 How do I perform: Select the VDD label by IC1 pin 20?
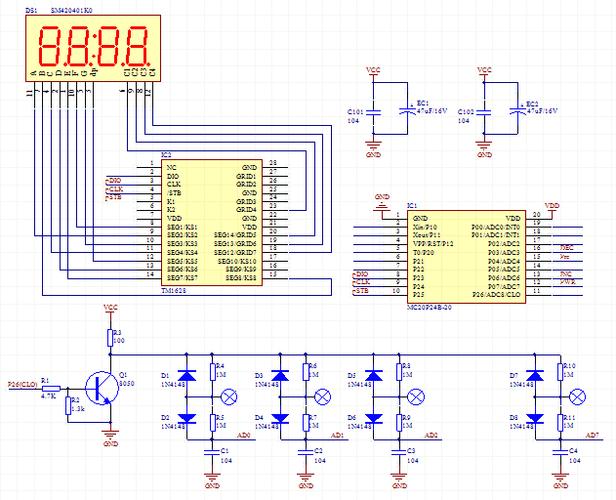(x=551, y=206)
